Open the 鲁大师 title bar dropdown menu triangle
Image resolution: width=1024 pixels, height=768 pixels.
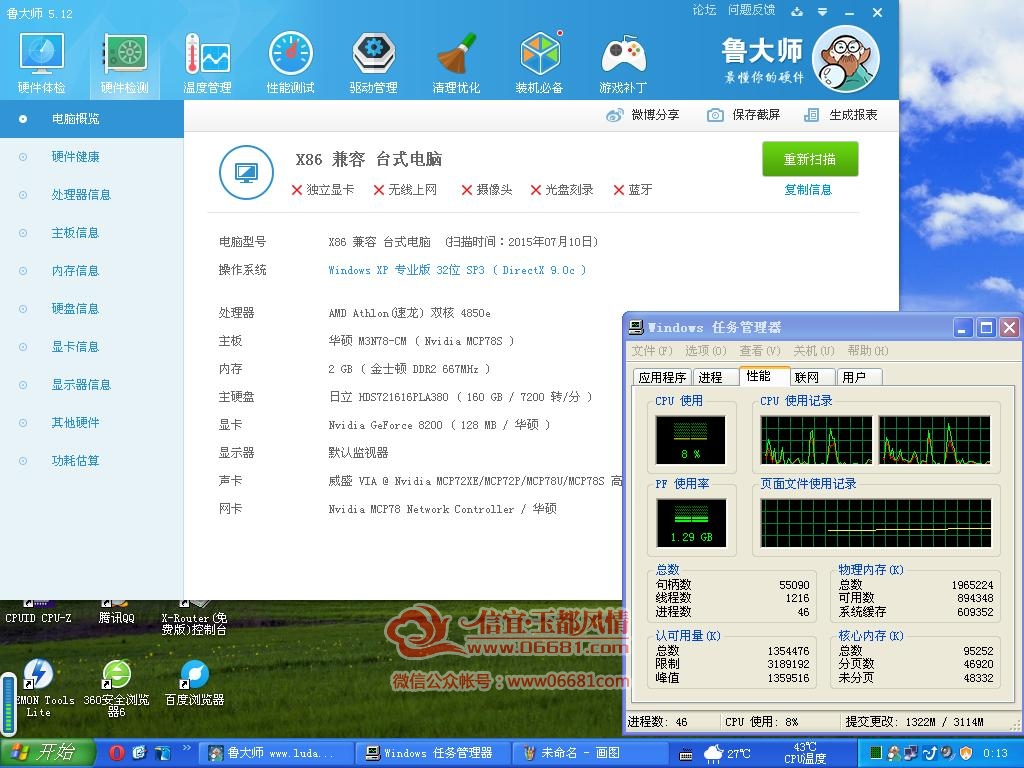(822, 12)
